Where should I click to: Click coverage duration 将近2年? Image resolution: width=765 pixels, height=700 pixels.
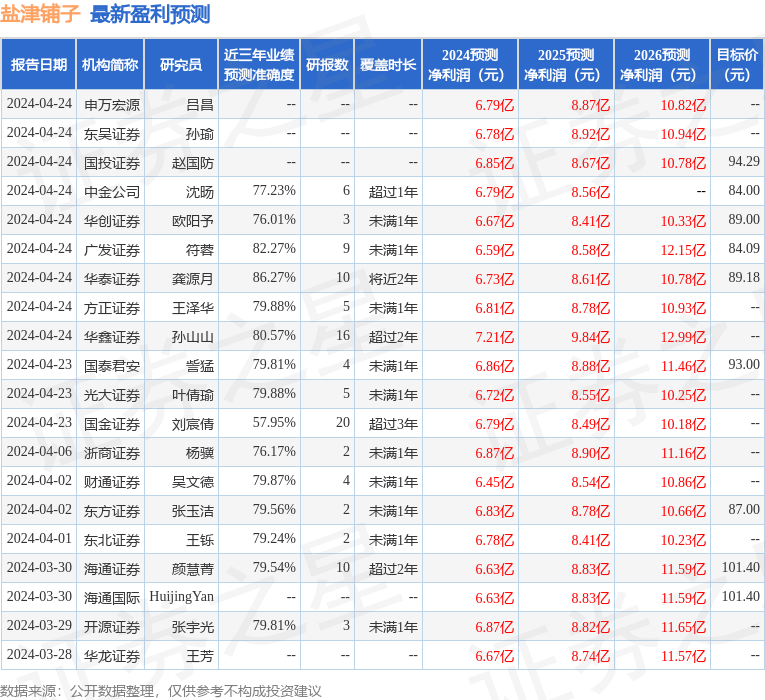(393, 279)
